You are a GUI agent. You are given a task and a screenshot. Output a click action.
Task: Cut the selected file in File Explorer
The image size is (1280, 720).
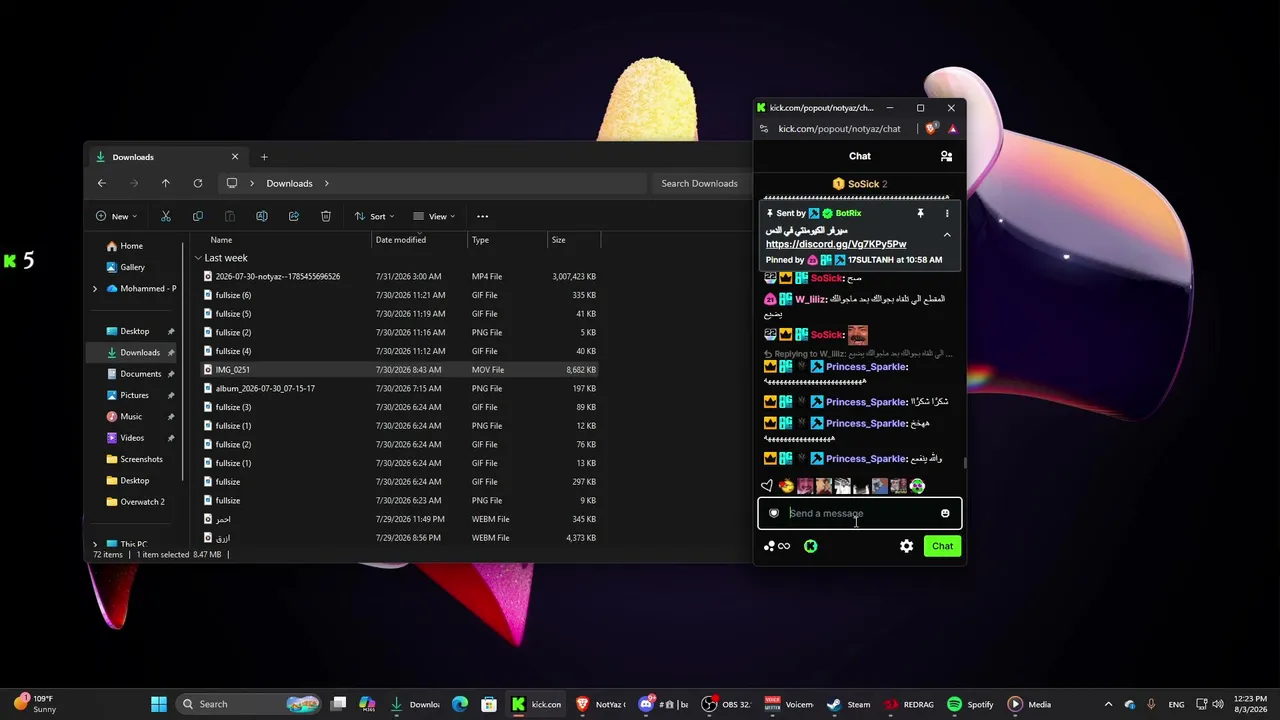pos(166,216)
